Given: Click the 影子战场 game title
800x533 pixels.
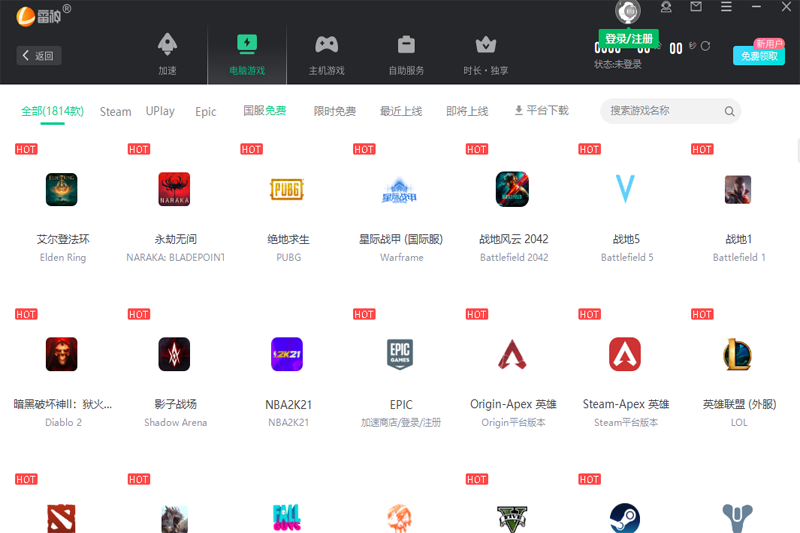Looking at the screenshot, I should [176, 404].
